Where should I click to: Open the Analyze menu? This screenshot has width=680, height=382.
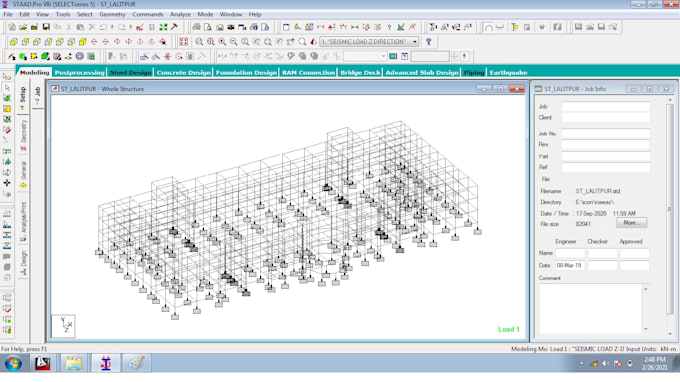[180, 14]
